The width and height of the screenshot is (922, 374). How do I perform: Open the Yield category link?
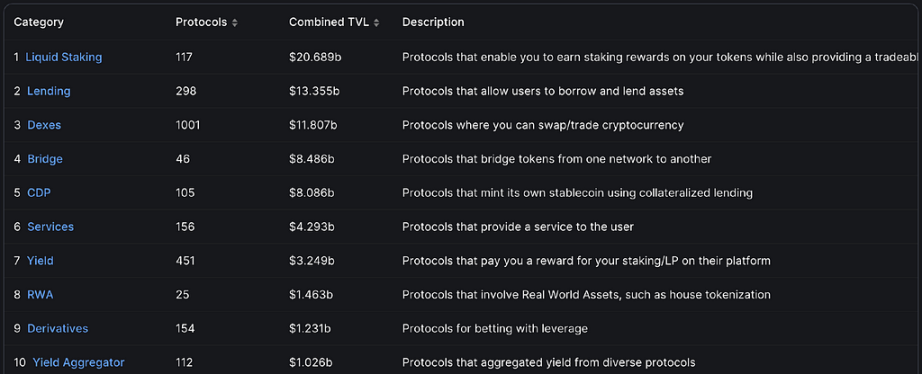[x=40, y=261]
